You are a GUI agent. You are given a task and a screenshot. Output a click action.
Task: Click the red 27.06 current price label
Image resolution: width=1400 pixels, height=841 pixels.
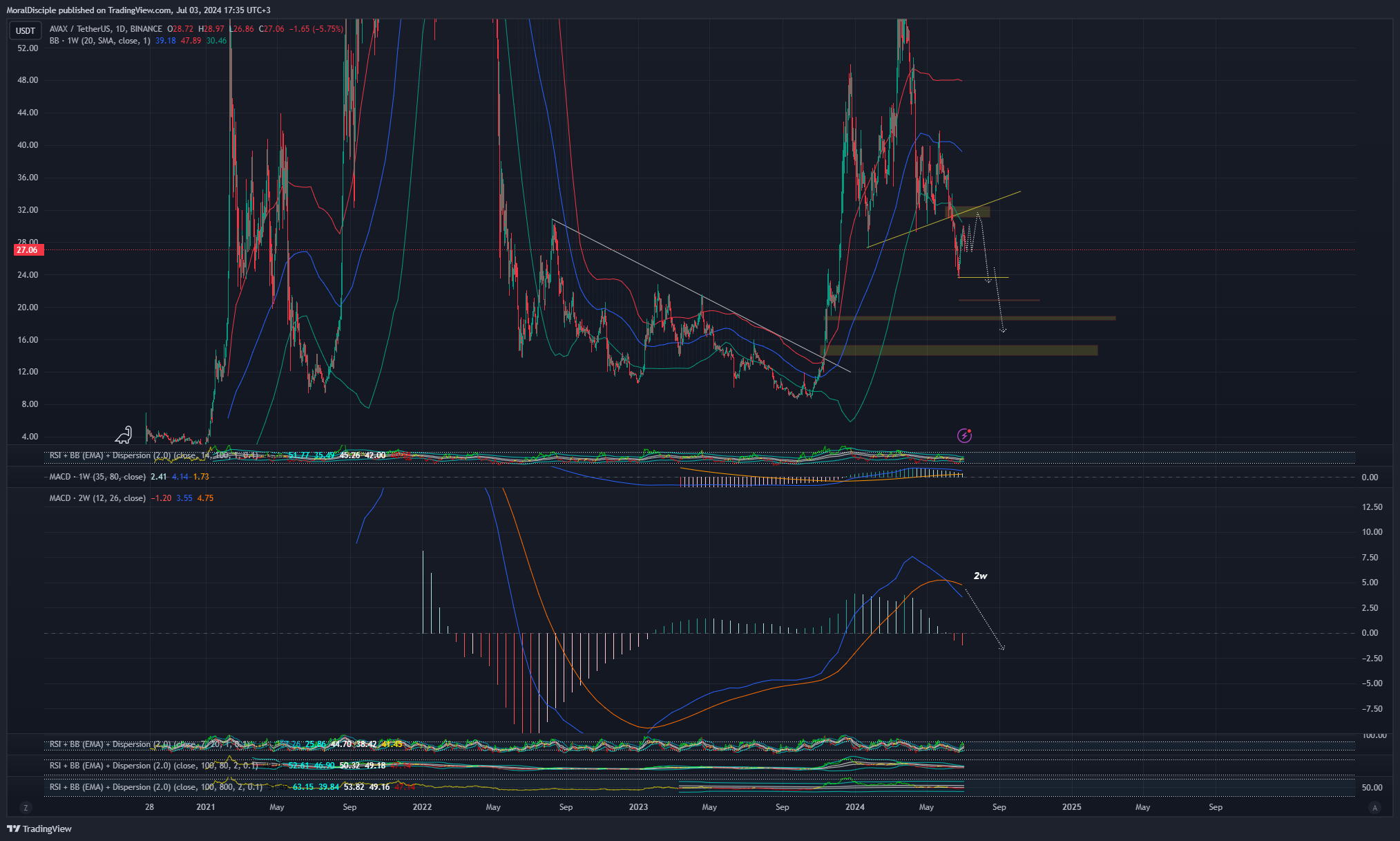(28, 250)
